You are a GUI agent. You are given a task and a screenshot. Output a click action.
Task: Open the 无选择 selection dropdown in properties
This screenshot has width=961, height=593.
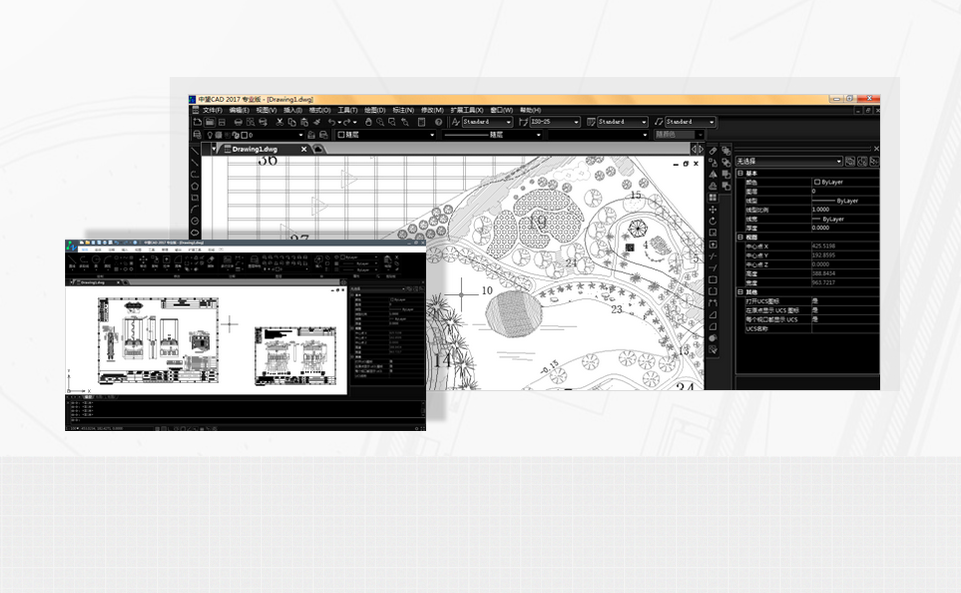pos(838,160)
